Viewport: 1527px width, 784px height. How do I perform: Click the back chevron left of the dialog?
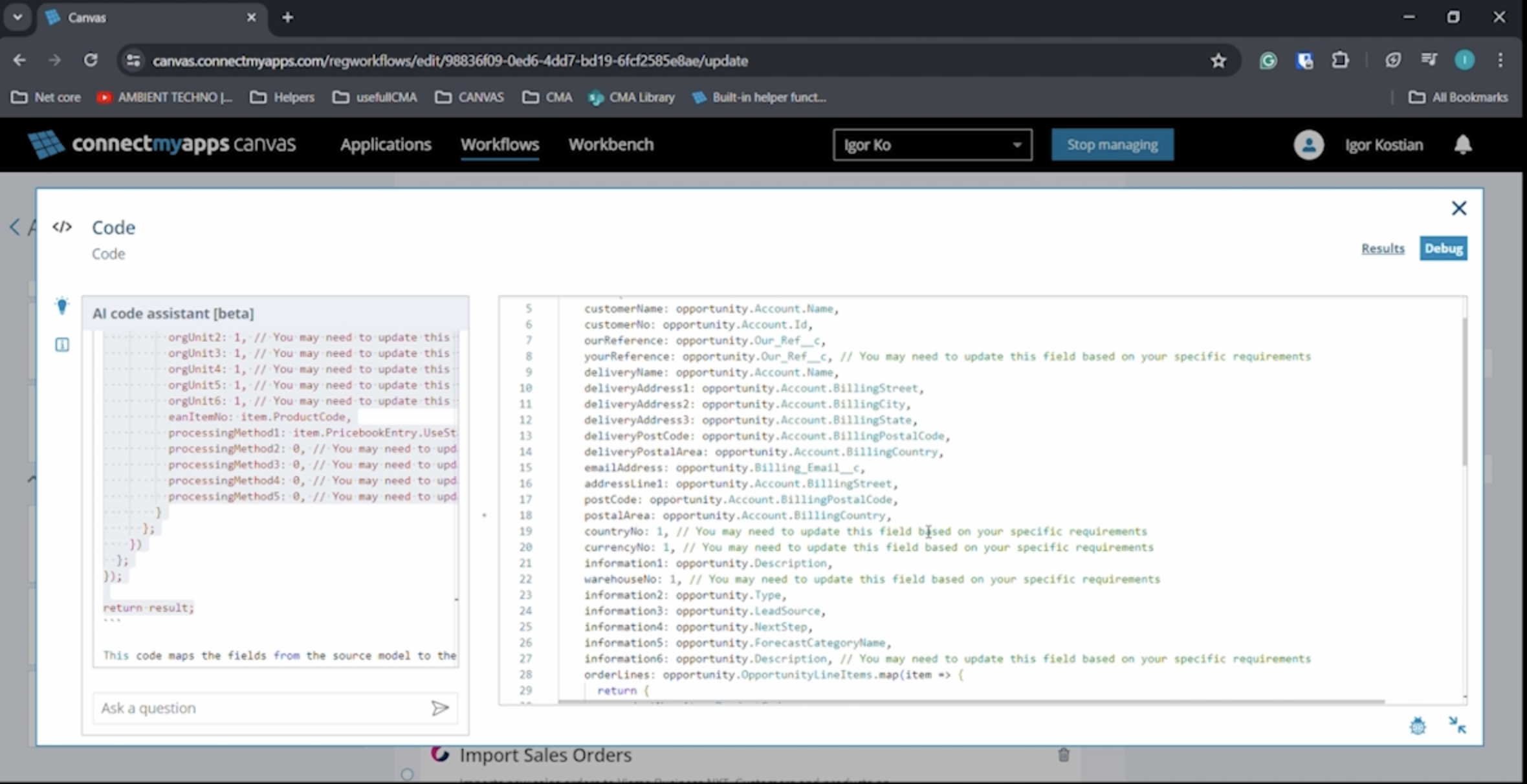click(15, 227)
